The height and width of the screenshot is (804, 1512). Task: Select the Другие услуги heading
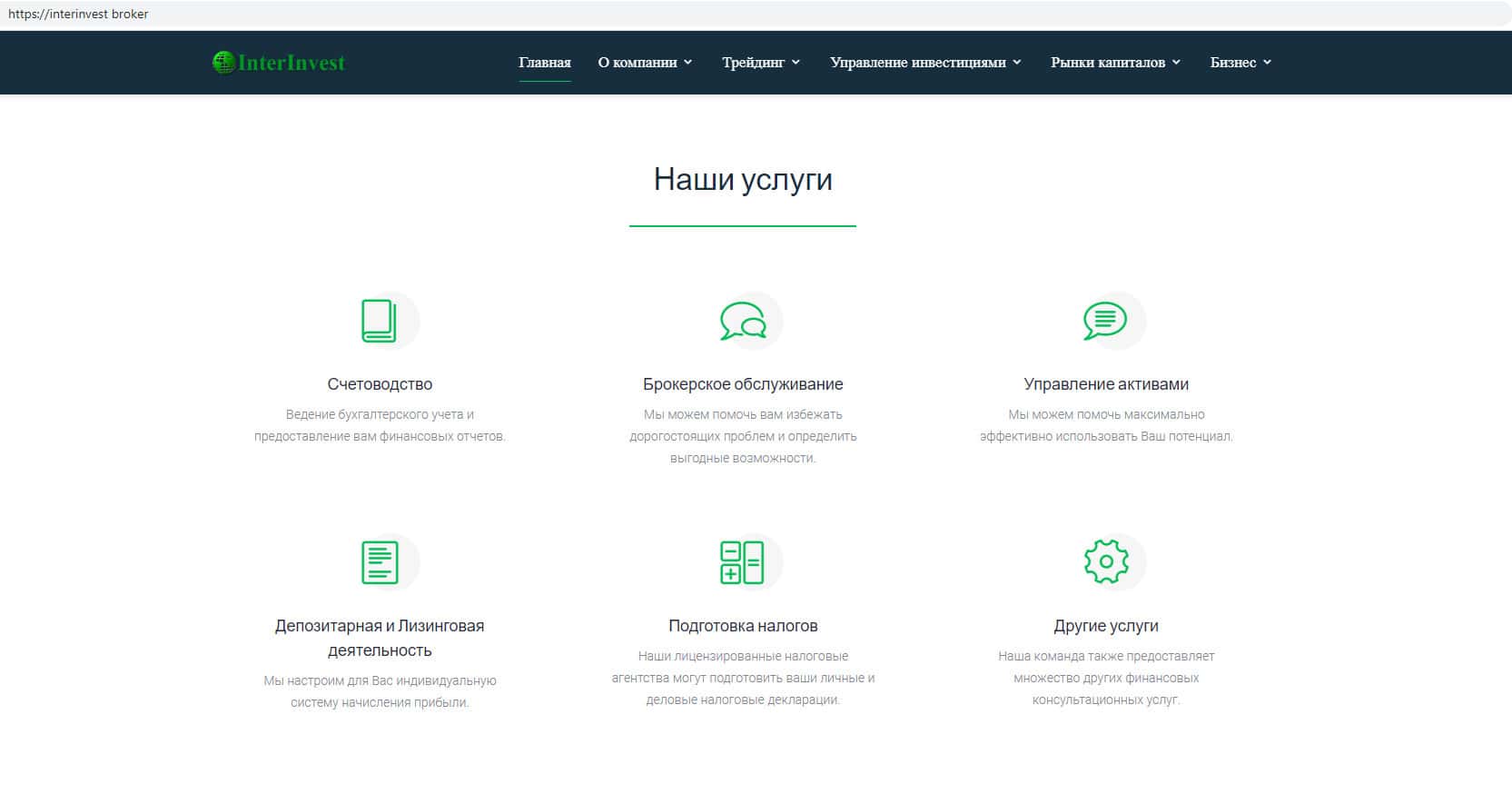[1106, 626]
